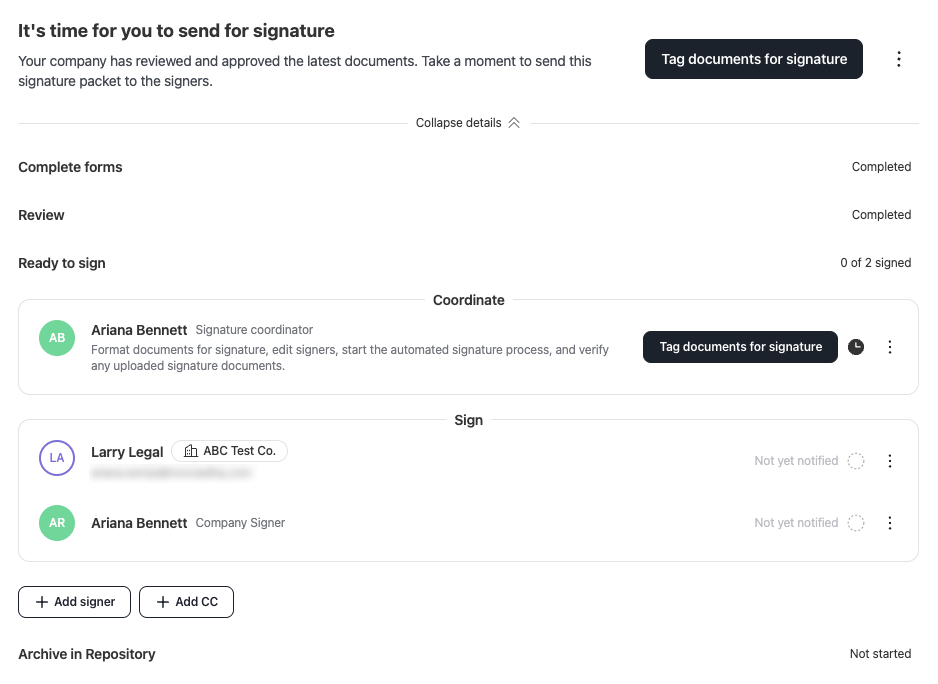This screenshot has width=938, height=684.
Task: Click Larry Legal's dashed pending status circle
Action: point(856,461)
